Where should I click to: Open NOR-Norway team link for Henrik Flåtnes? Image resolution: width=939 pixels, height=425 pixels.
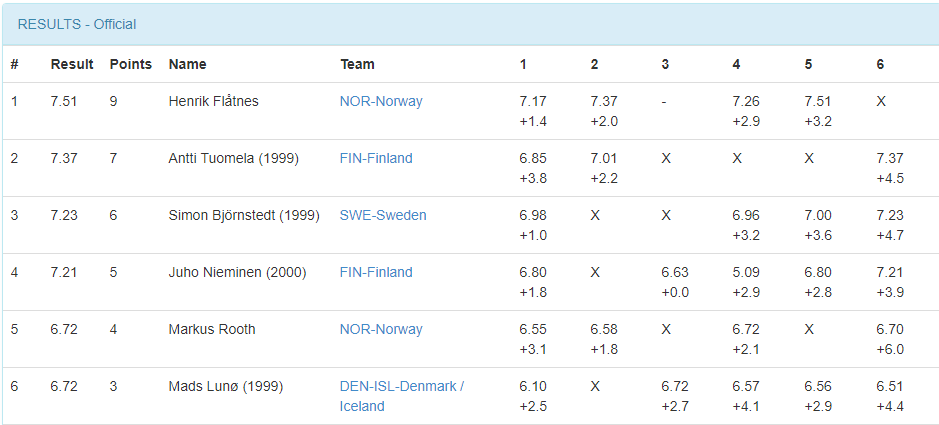(381, 101)
